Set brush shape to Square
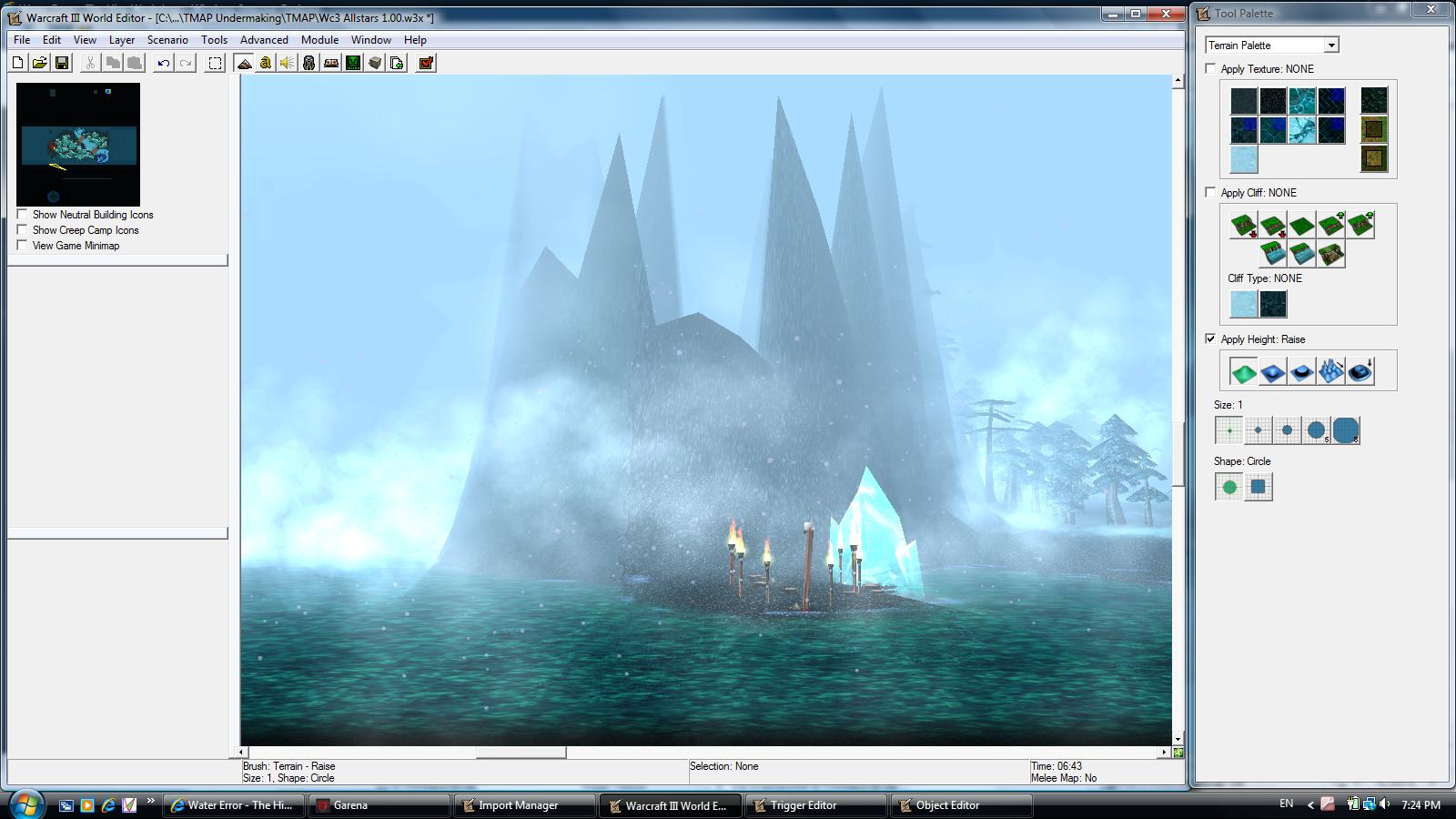Screen dimensions: 1456x819 pyautogui.click(x=1258, y=487)
